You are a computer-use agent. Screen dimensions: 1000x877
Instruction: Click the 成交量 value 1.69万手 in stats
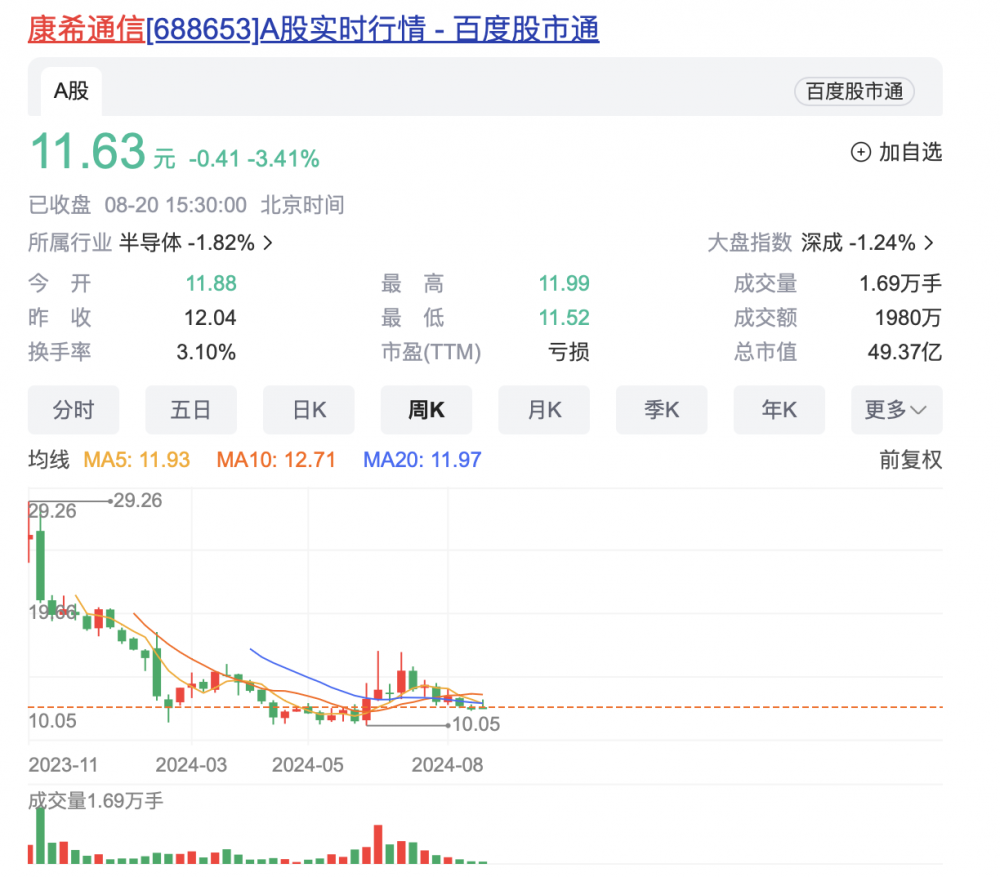coord(900,283)
